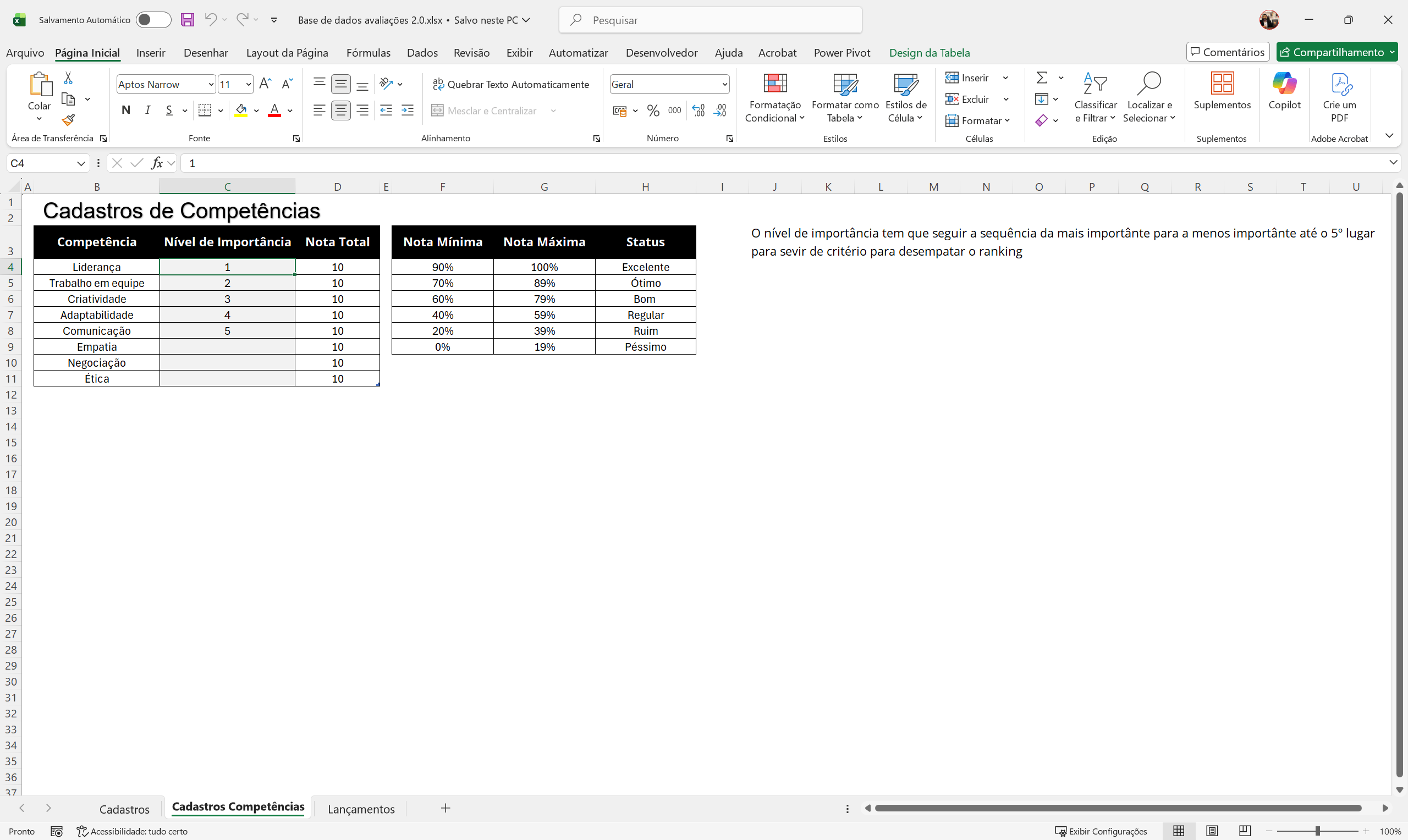Screen dimensions: 1408x840
Task: Collapse the ribbon using the bottom chevron
Action: [x=1390, y=135]
